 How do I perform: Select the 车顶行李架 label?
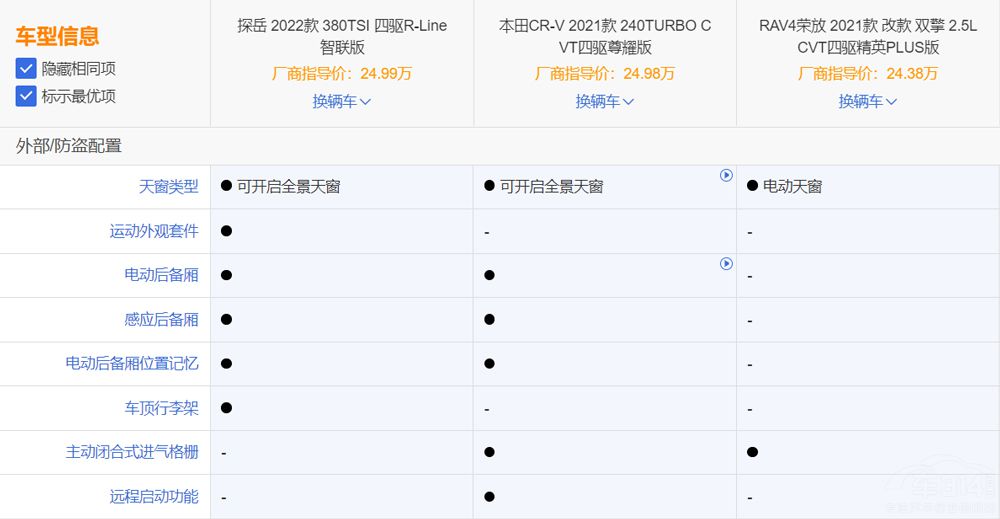pos(161,408)
